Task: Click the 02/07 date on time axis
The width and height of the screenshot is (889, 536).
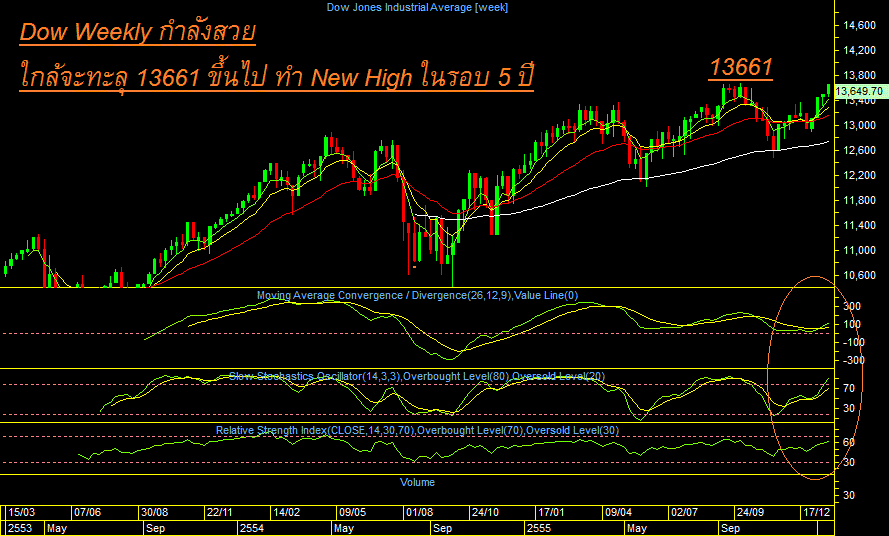Action: [684, 512]
